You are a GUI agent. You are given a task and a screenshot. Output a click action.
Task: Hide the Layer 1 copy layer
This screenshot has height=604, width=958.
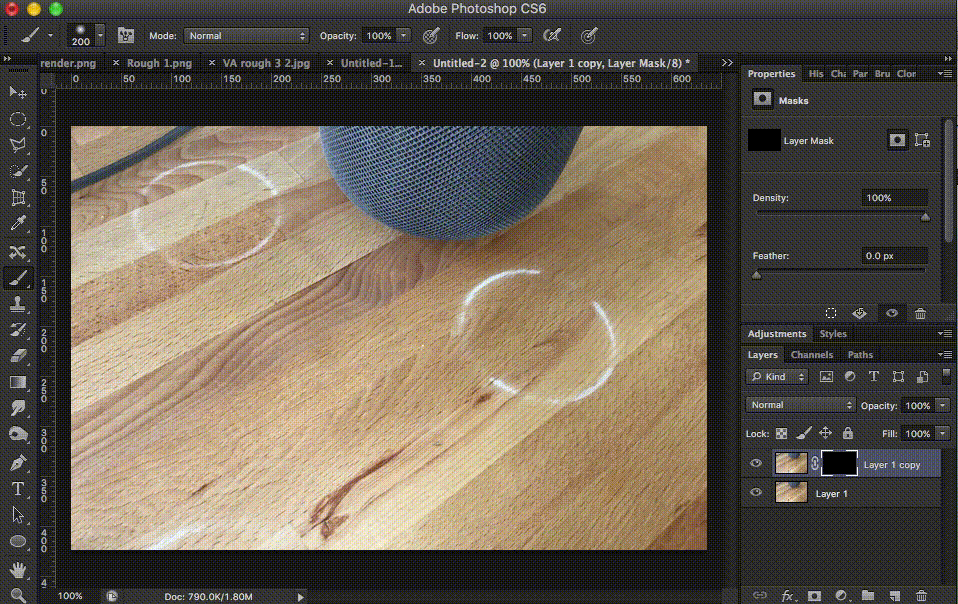pos(756,464)
